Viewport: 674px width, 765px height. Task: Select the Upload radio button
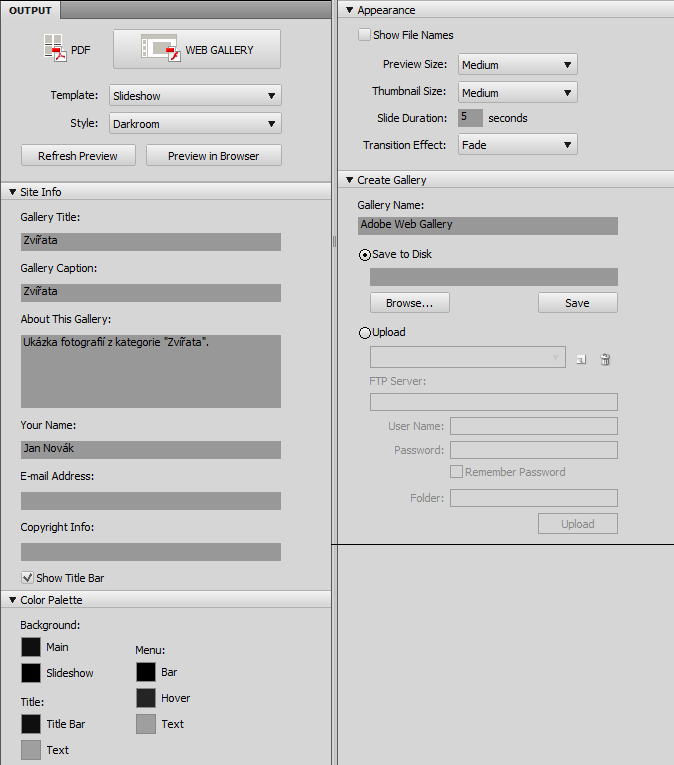(365, 333)
